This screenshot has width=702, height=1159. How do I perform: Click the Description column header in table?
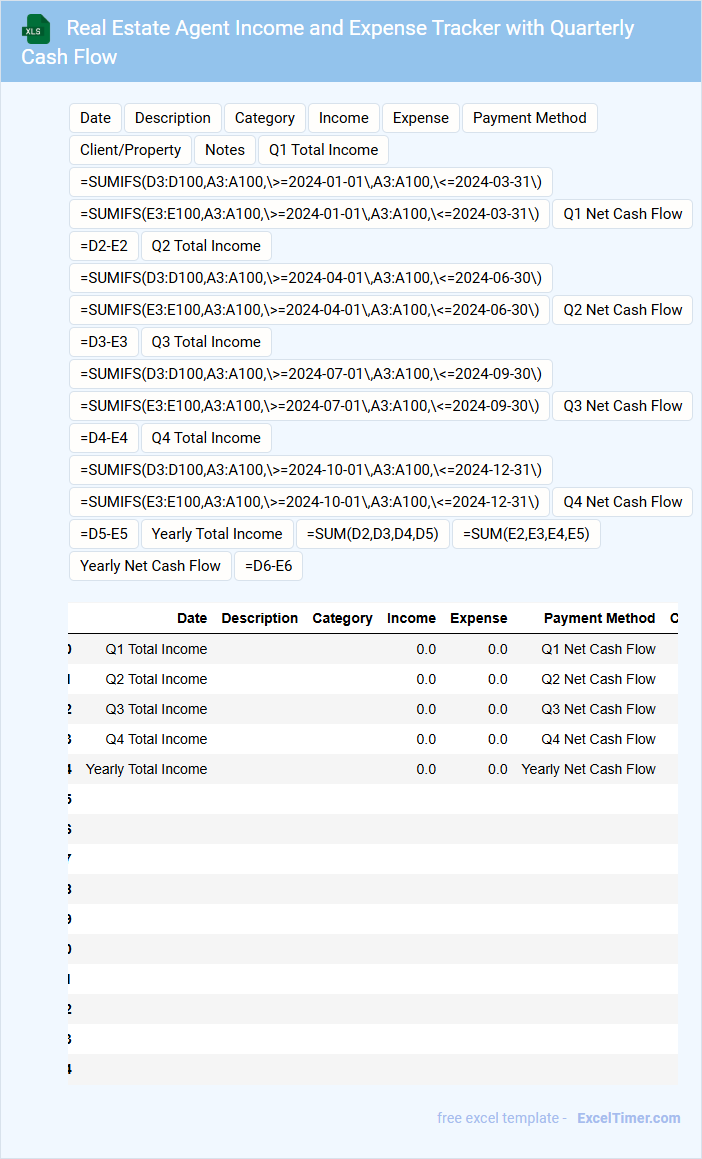click(259, 619)
